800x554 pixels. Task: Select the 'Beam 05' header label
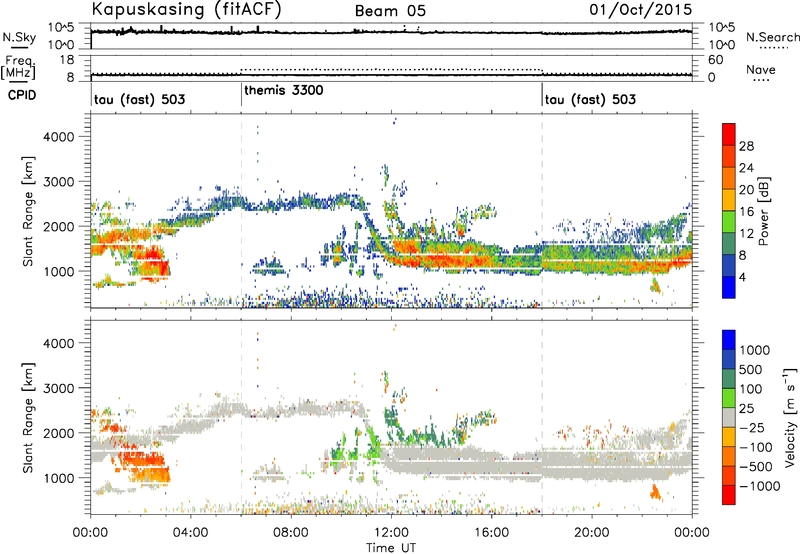coord(390,11)
